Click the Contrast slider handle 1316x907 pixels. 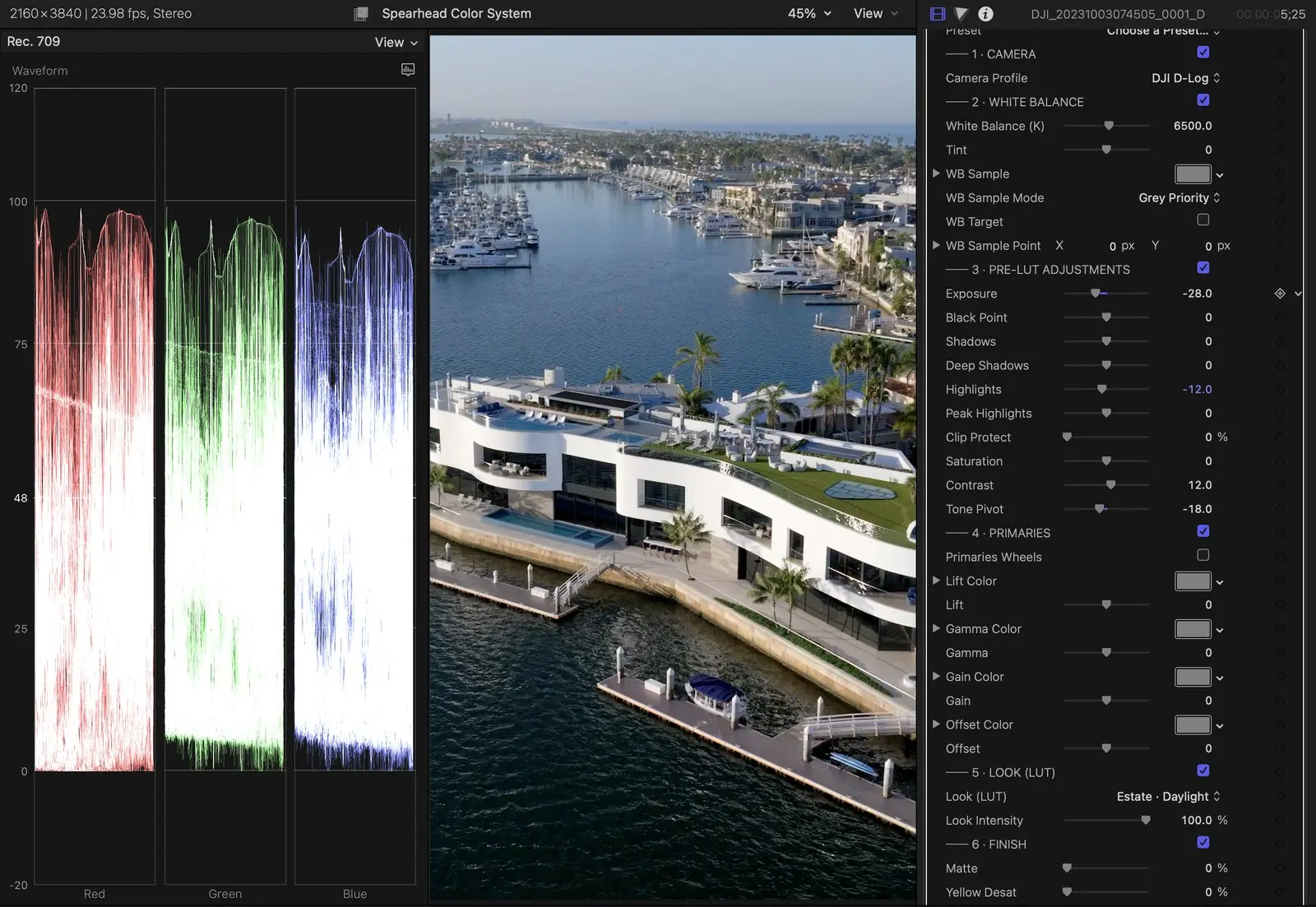click(1111, 485)
